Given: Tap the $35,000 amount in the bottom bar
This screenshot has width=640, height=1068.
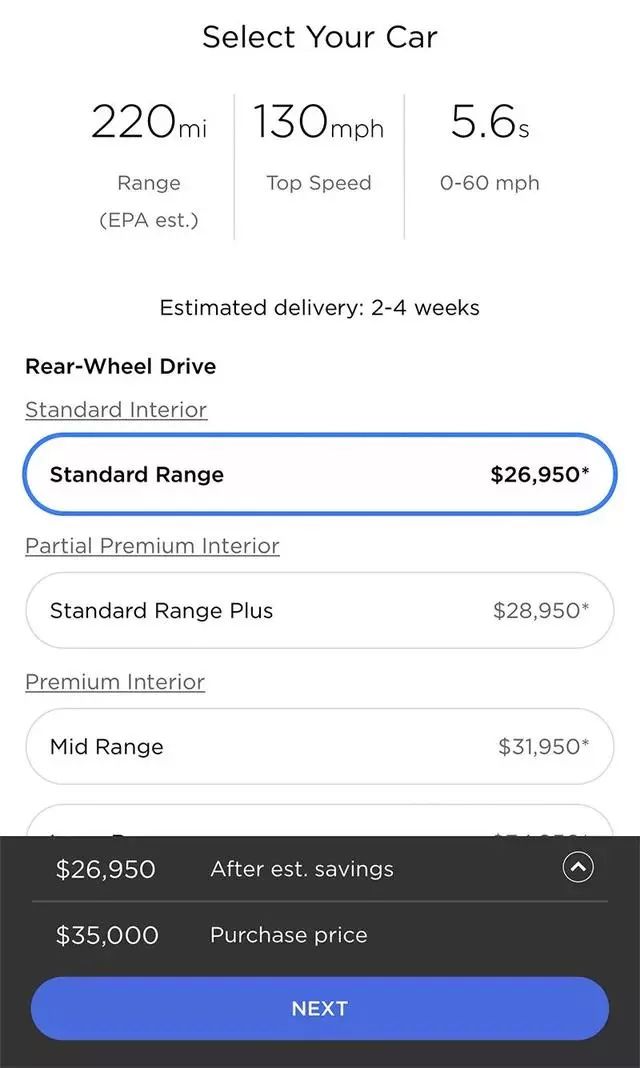Looking at the screenshot, I should [x=107, y=935].
